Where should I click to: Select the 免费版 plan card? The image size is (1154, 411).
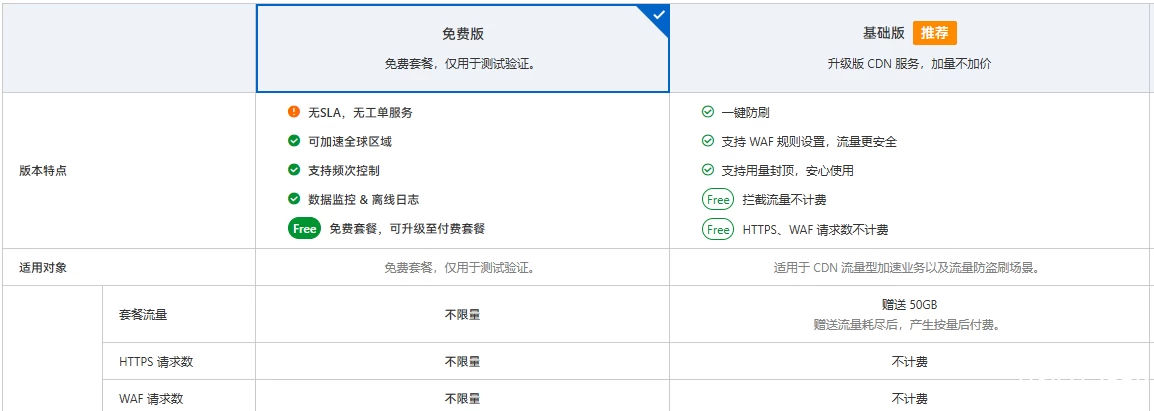(462, 48)
